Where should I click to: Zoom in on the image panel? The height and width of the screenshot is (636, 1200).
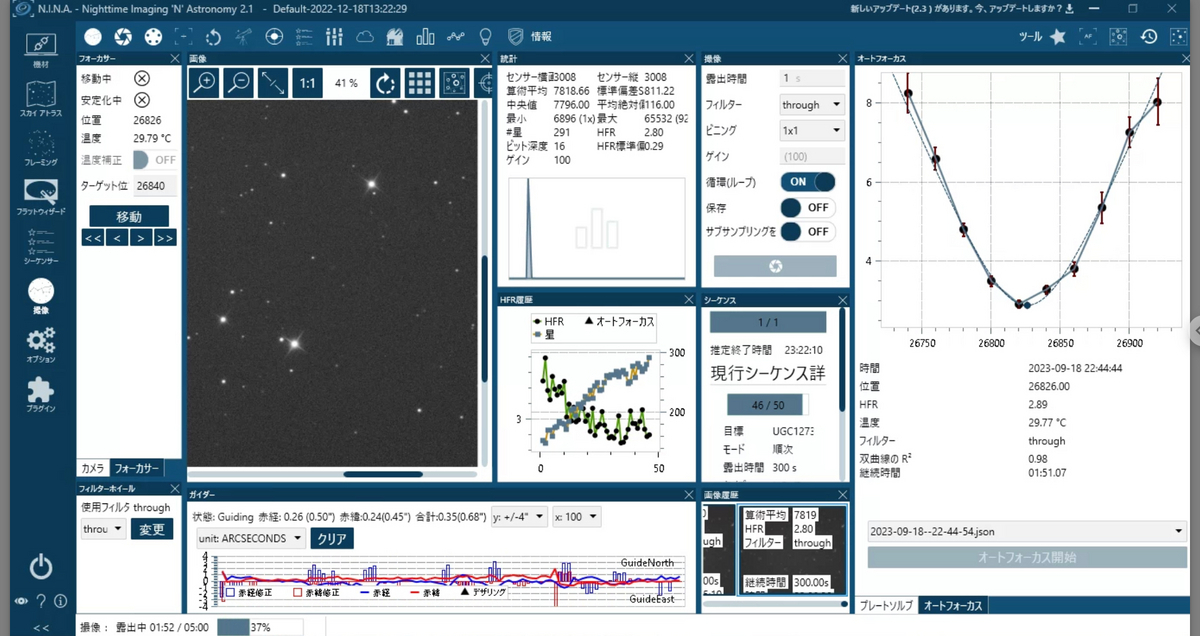click(x=204, y=83)
